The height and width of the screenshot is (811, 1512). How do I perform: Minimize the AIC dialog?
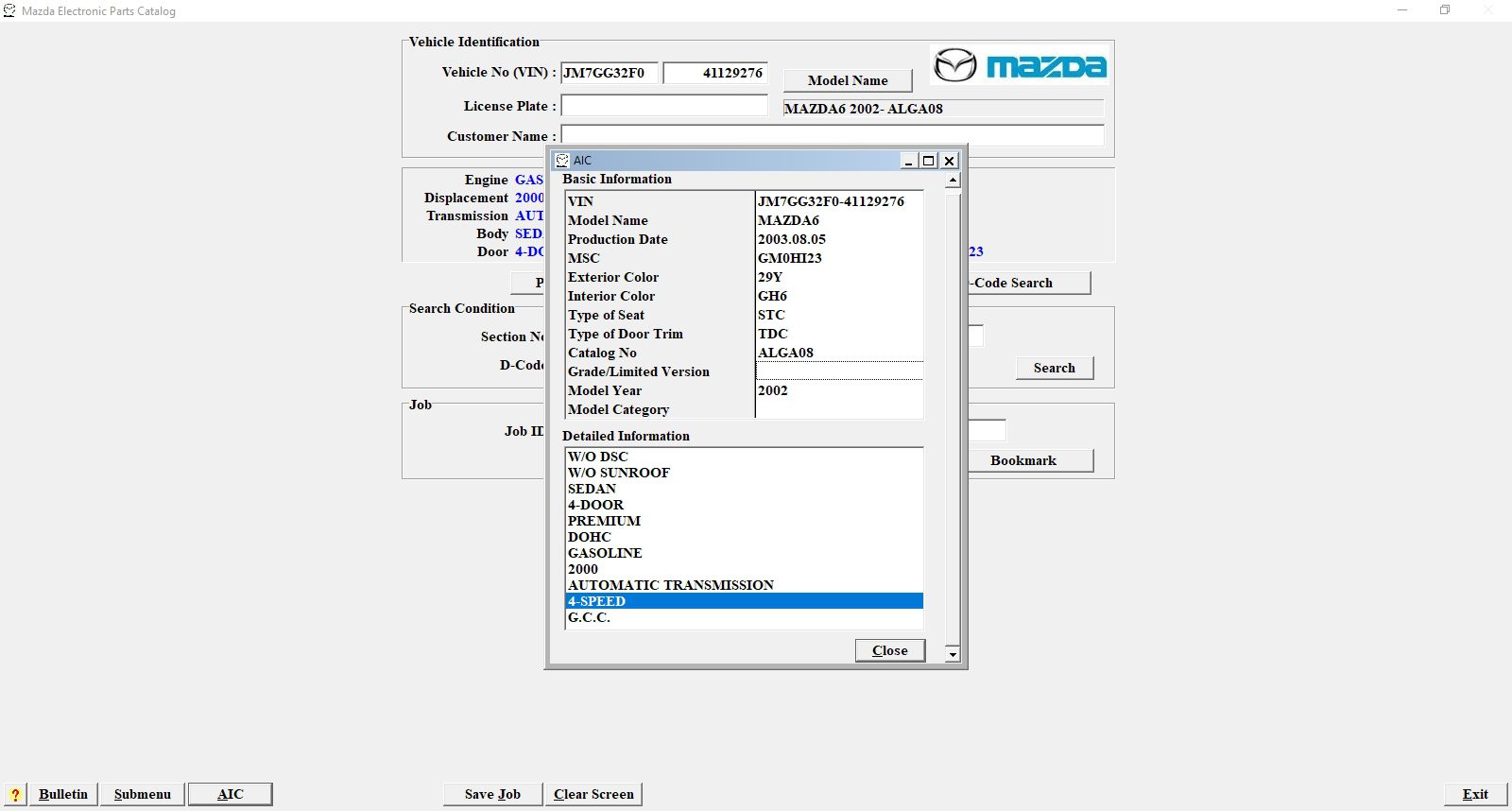(x=908, y=161)
